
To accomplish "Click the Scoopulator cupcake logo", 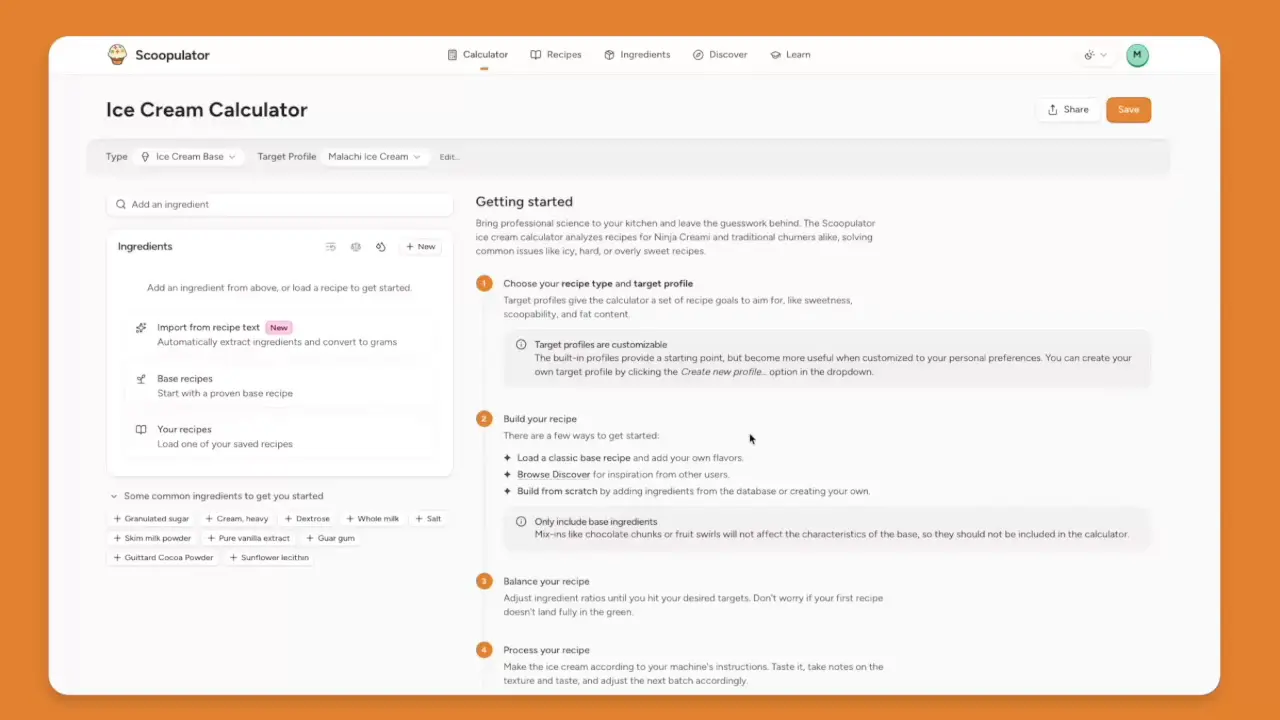I will 118,55.
